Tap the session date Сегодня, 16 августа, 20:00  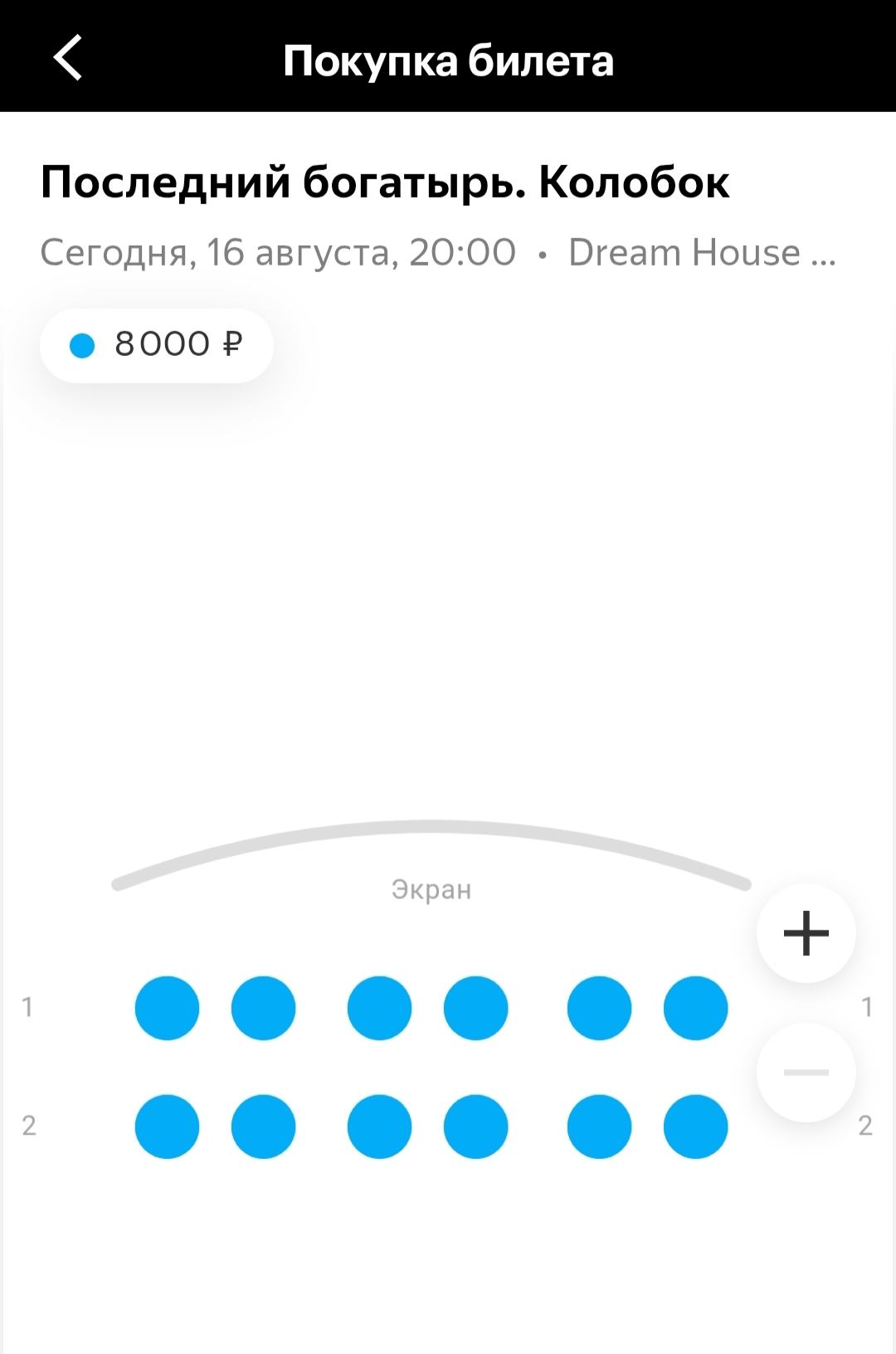tap(278, 253)
